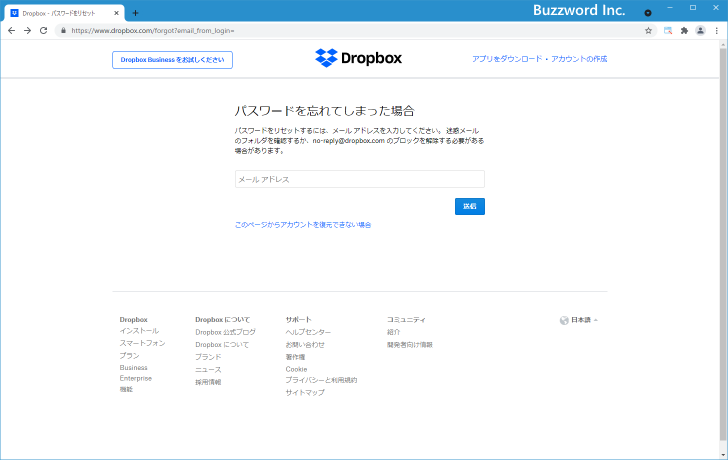This screenshot has width=728, height=460.
Task: Open footer Enterprise link
Action: (136, 378)
